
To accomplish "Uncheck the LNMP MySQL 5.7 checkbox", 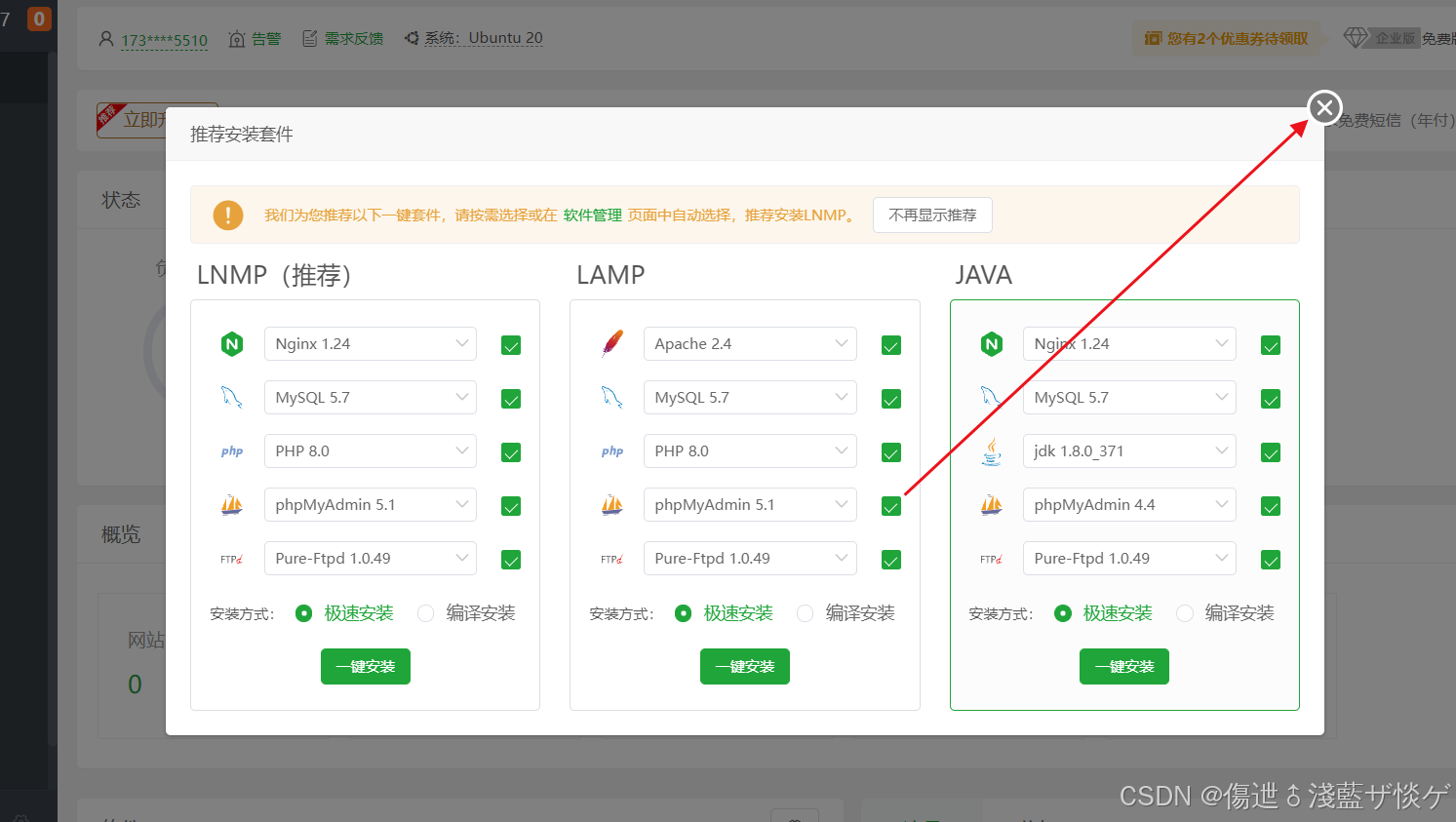I will 511,399.
